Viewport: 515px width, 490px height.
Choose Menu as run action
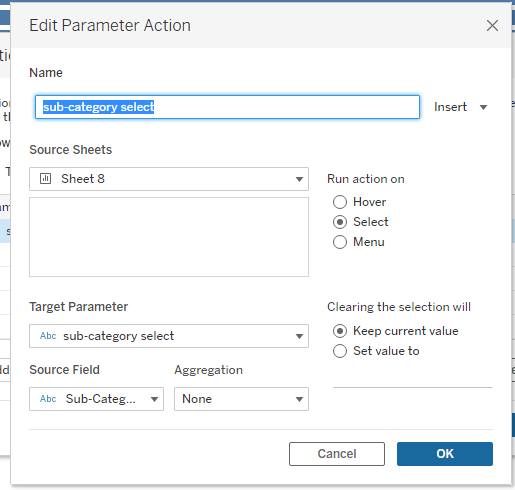(340, 242)
